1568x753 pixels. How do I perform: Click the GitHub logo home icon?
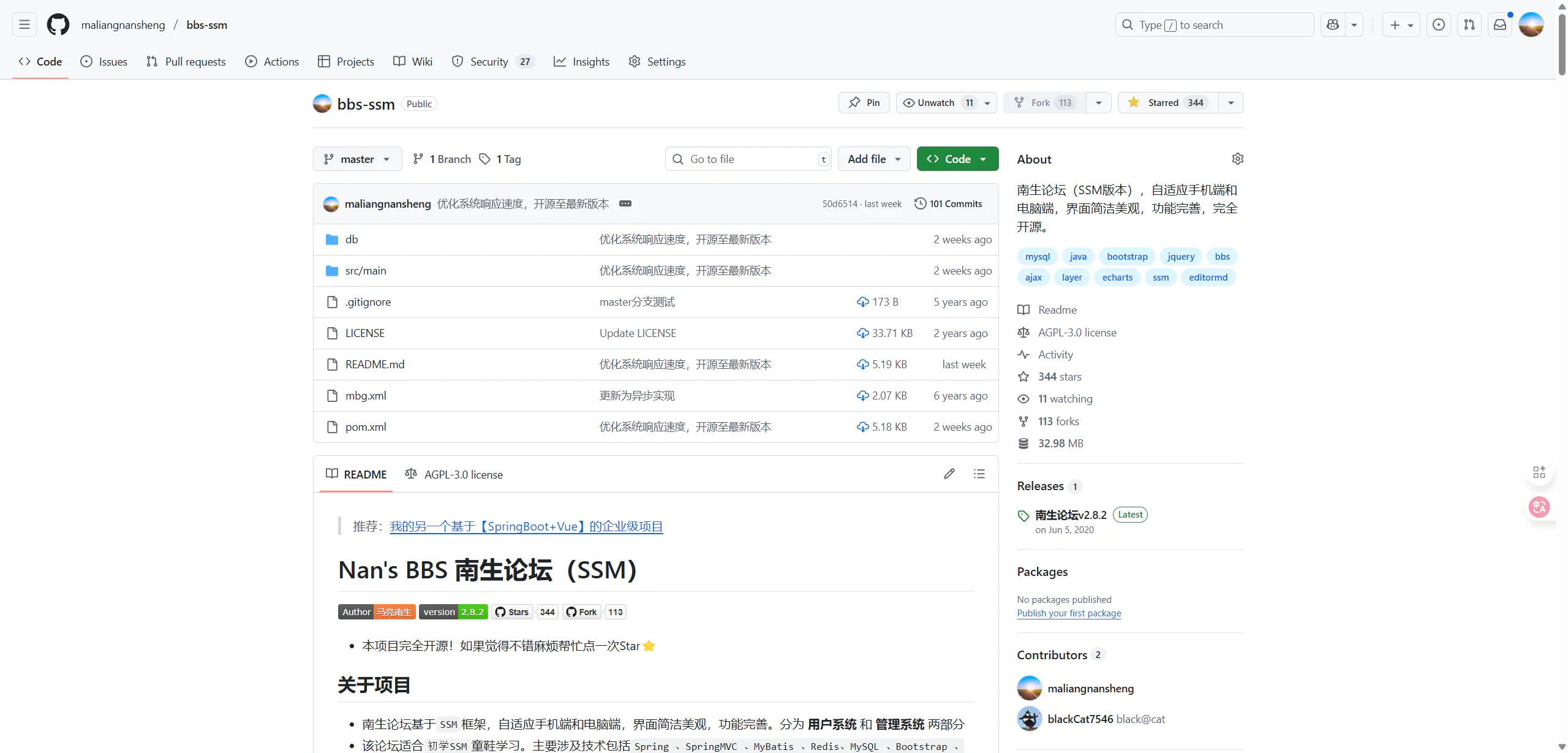(58, 25)
